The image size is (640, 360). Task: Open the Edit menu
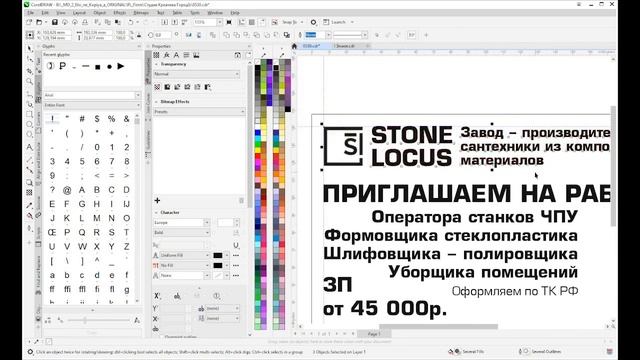pyautogui.click(x=45, y=13)
